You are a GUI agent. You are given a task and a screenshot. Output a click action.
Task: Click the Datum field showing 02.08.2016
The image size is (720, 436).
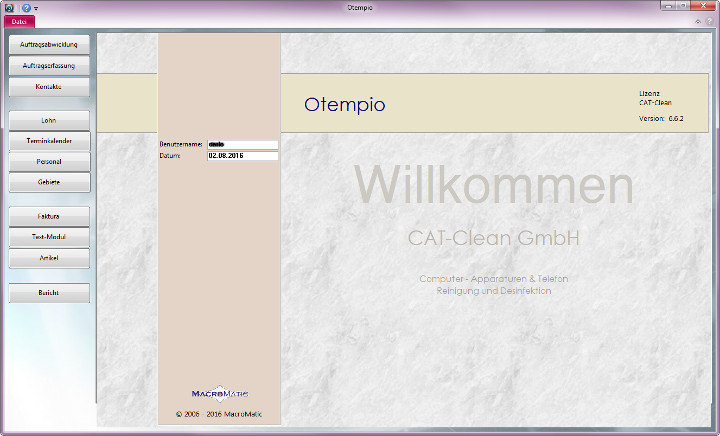pyautogui.click(x=241, y=156)
